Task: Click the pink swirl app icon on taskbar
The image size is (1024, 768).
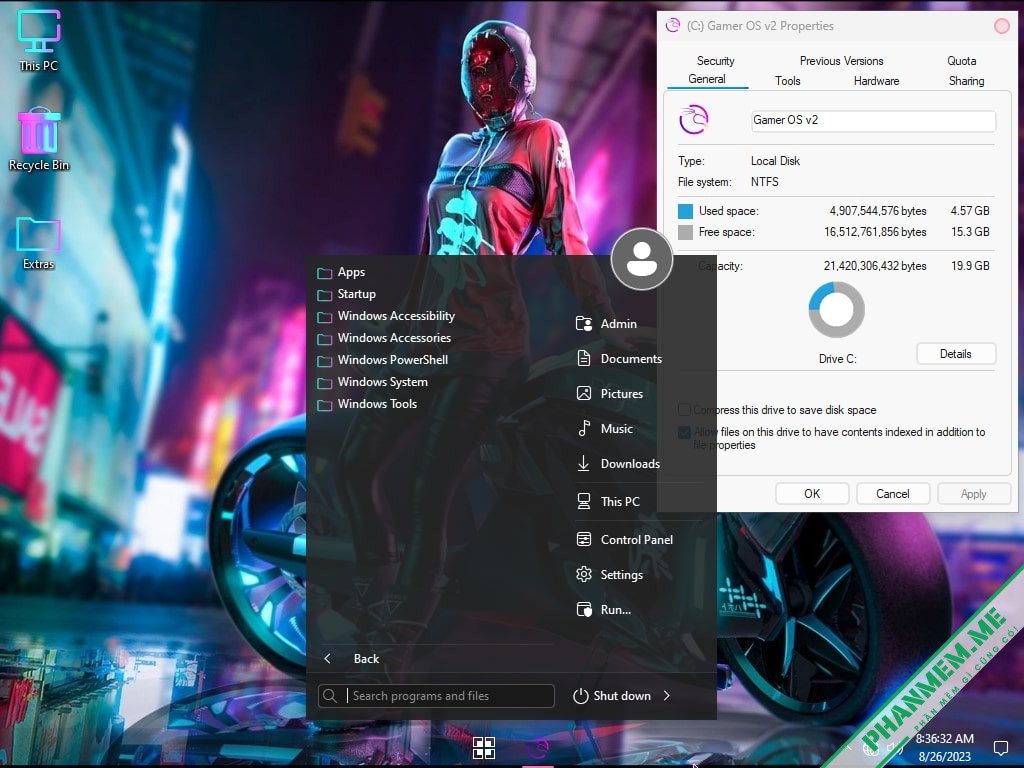Action: pos(538,748)
